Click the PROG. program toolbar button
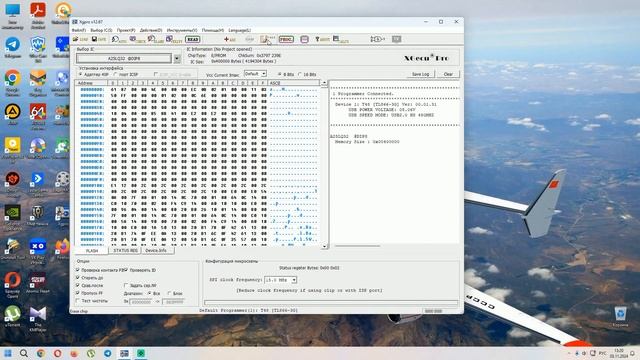Image resolution: width=640 pixels, height=360 pixels. point(286,39)
